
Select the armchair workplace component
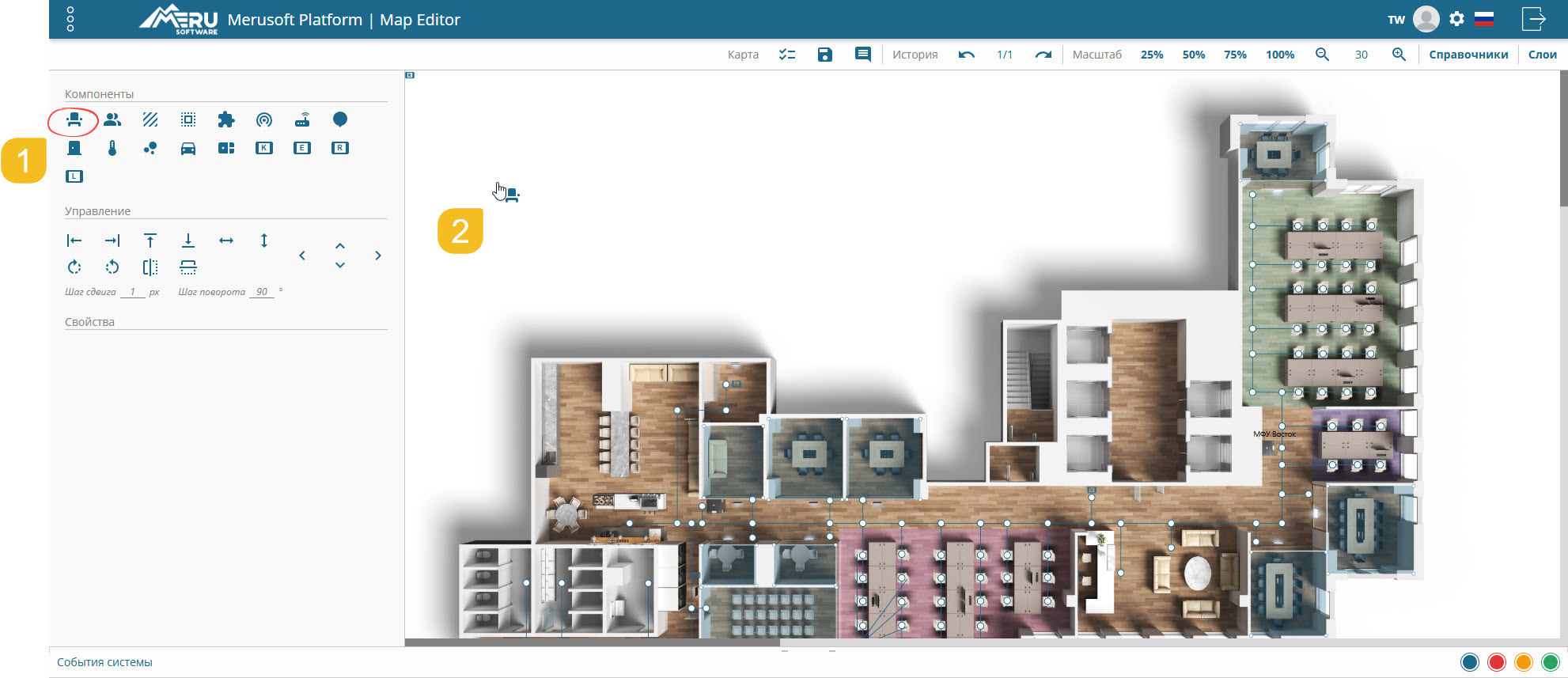[x=74, y=120]
